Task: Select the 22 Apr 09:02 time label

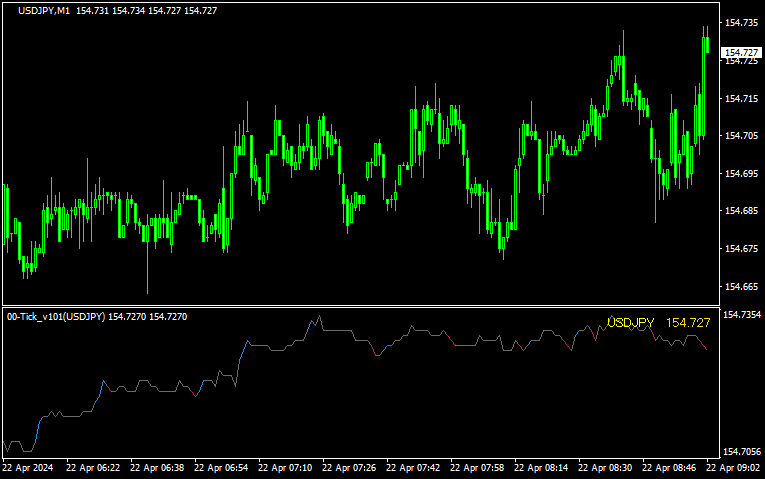Action: 735,467
